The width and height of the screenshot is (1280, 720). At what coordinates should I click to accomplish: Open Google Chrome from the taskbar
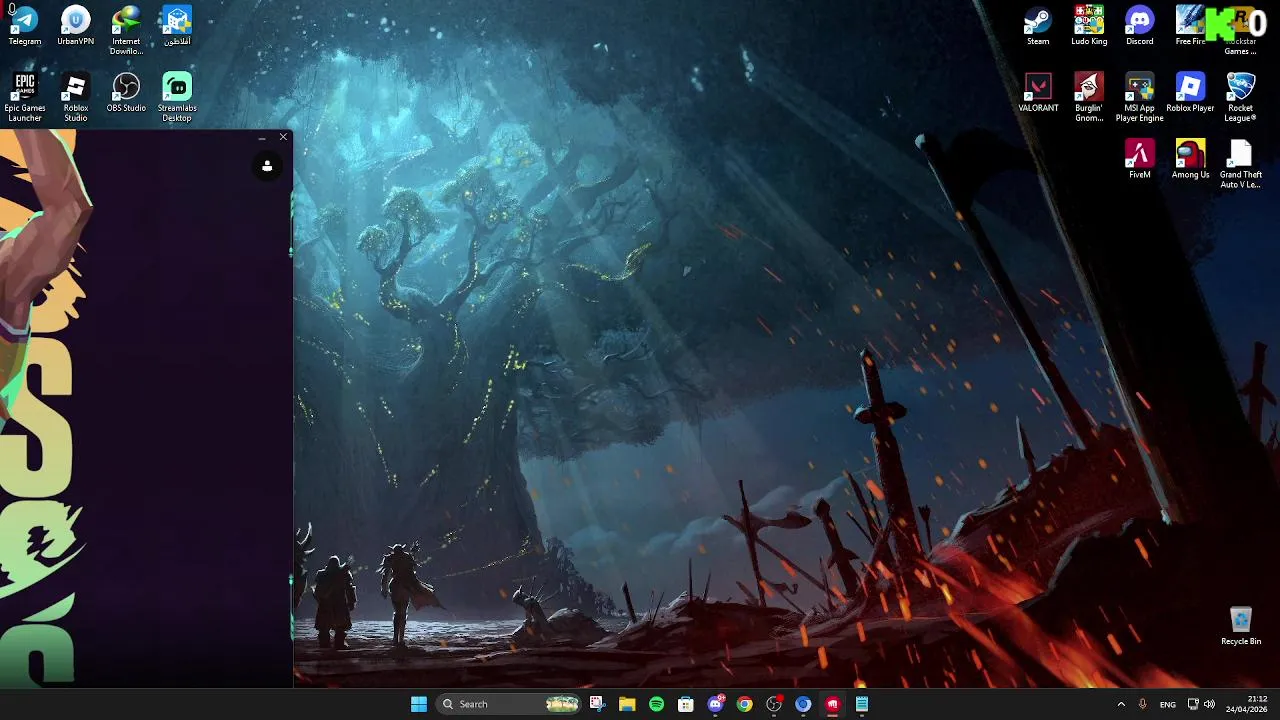pos(744,704)
